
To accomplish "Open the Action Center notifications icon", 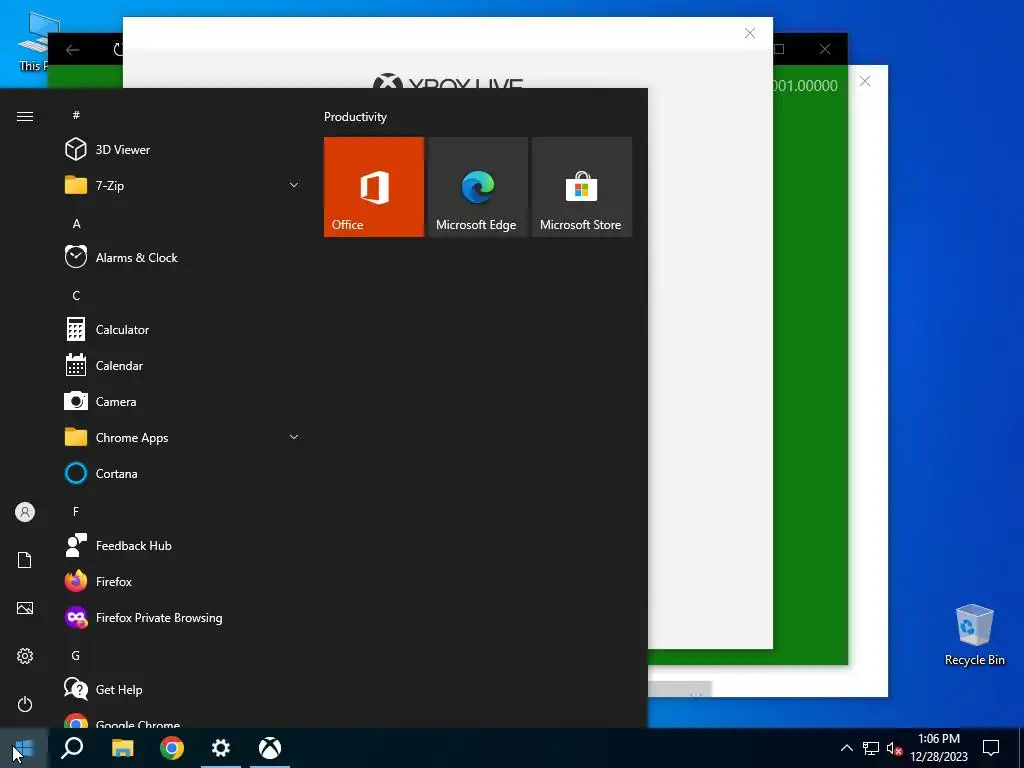I will (991, 748).
